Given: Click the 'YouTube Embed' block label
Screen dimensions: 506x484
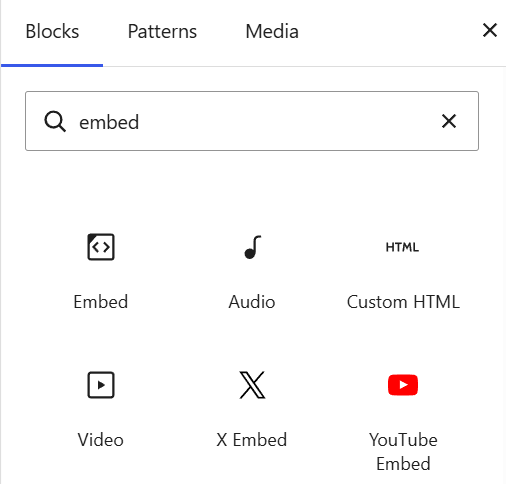Looking at the screenshot, I should click(403, 452).
